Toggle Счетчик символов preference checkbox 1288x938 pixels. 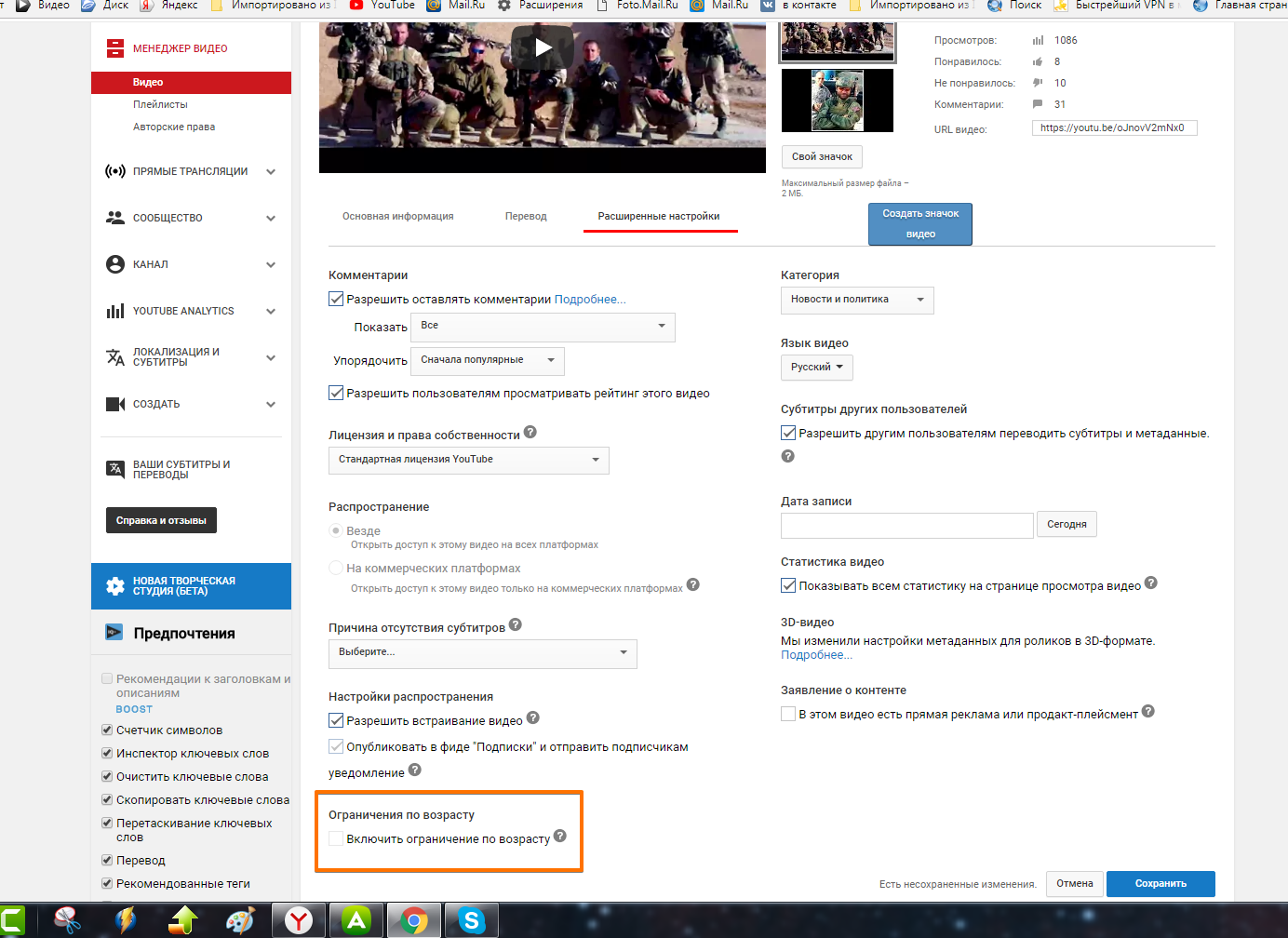pyautogui.click(x=107, y=730)
